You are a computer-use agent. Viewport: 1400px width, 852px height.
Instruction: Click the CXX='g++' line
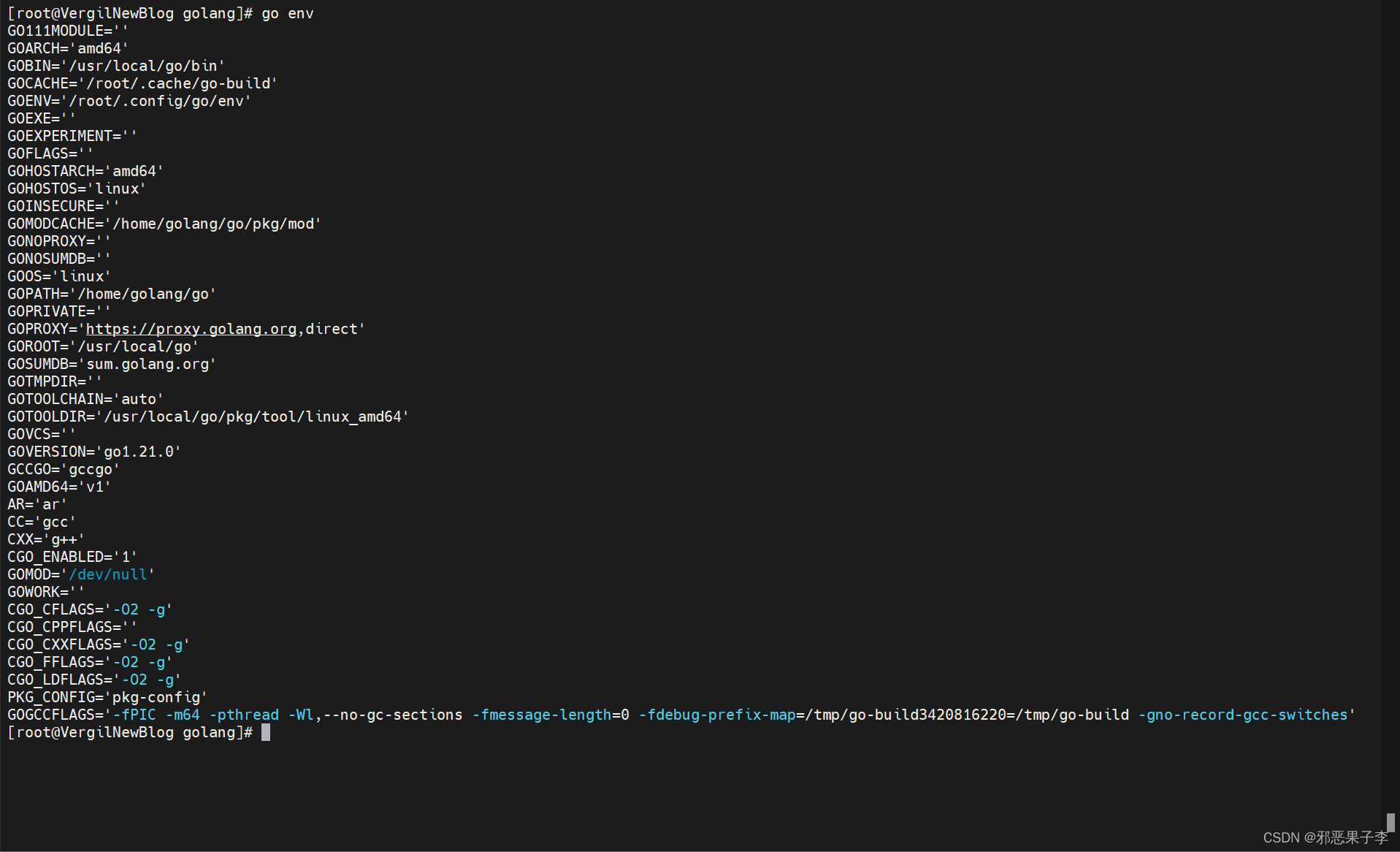46,539
